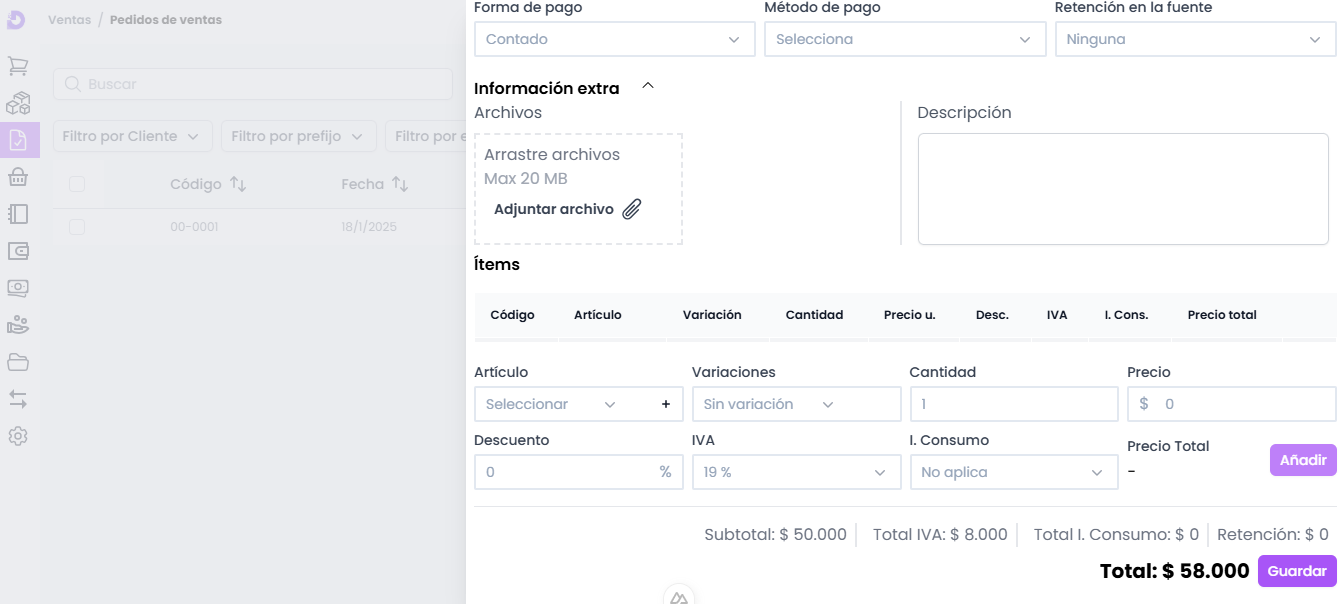This screenshot has height=604, width=1344.
Task: Select the shopping basket sidebar icon
Action: pos(18,177)
